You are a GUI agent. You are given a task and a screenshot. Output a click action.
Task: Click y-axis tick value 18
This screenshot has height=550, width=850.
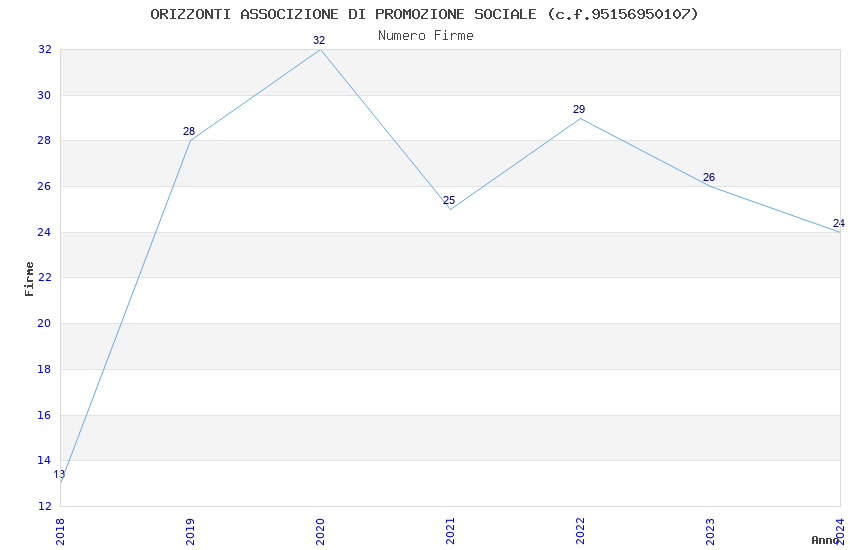click(44, 369)
